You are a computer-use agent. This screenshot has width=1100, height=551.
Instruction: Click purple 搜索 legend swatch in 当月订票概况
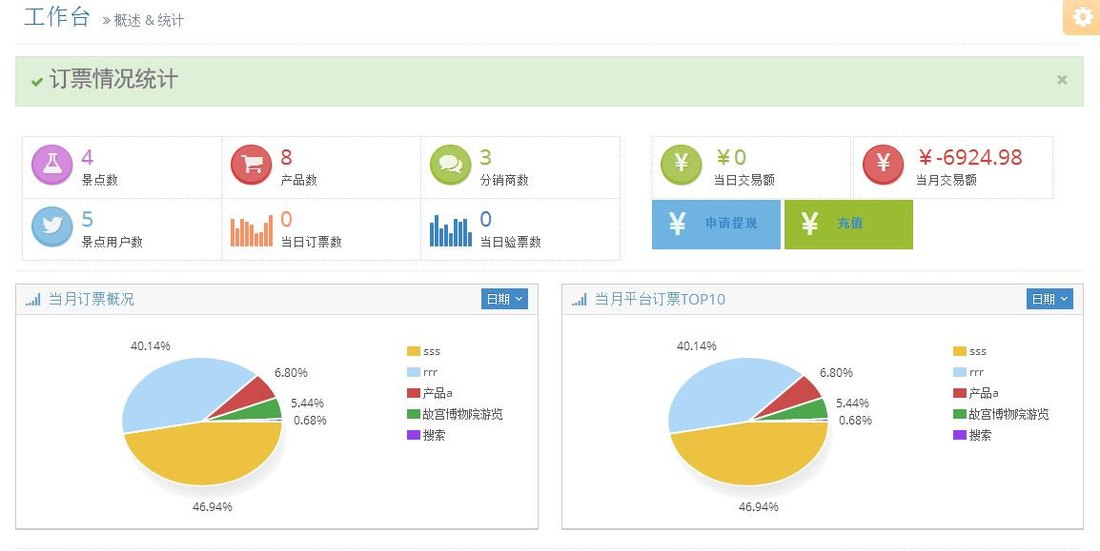coord(413,435)
